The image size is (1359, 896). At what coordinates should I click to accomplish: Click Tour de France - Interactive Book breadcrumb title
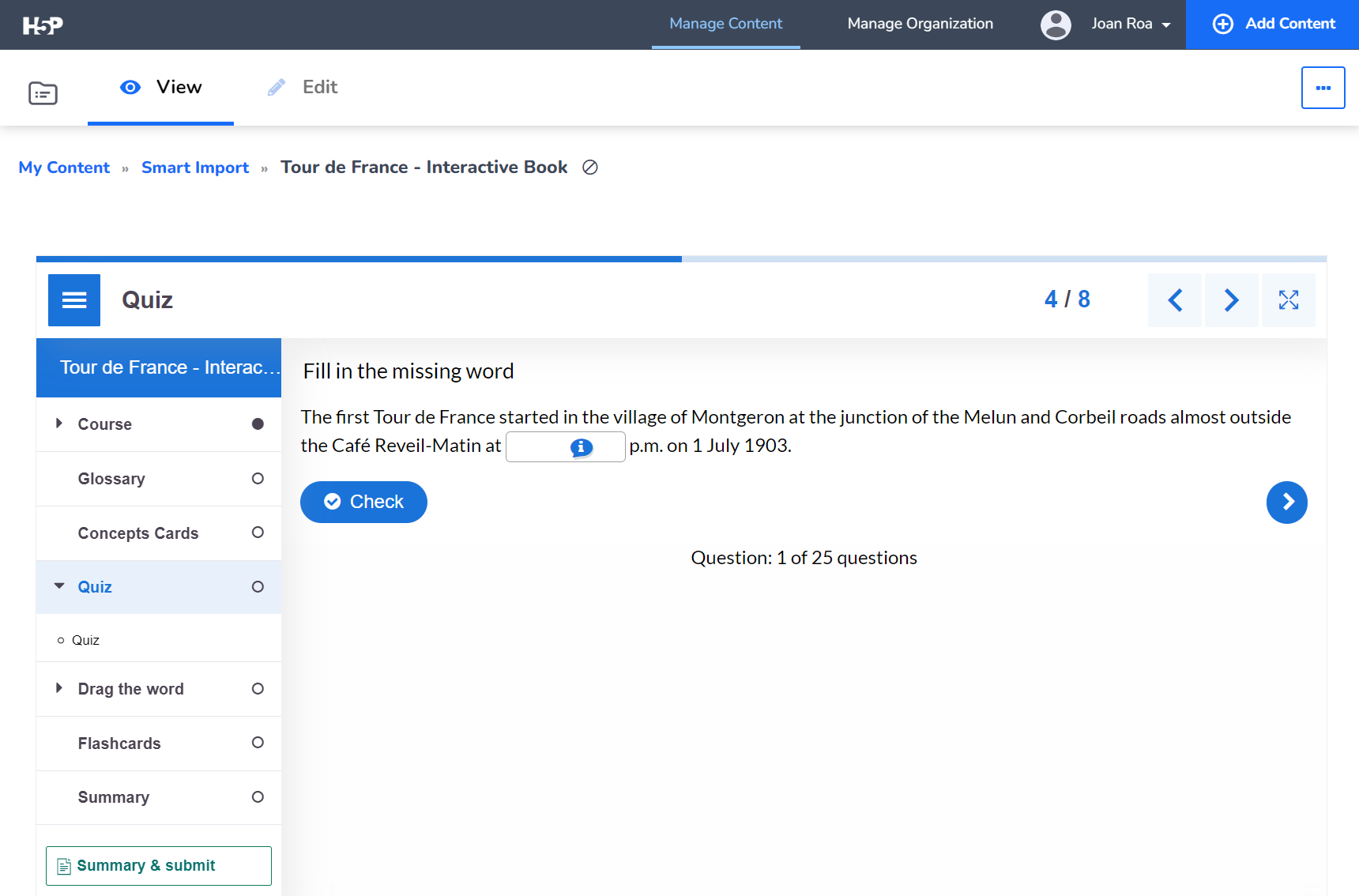(424, 168)
